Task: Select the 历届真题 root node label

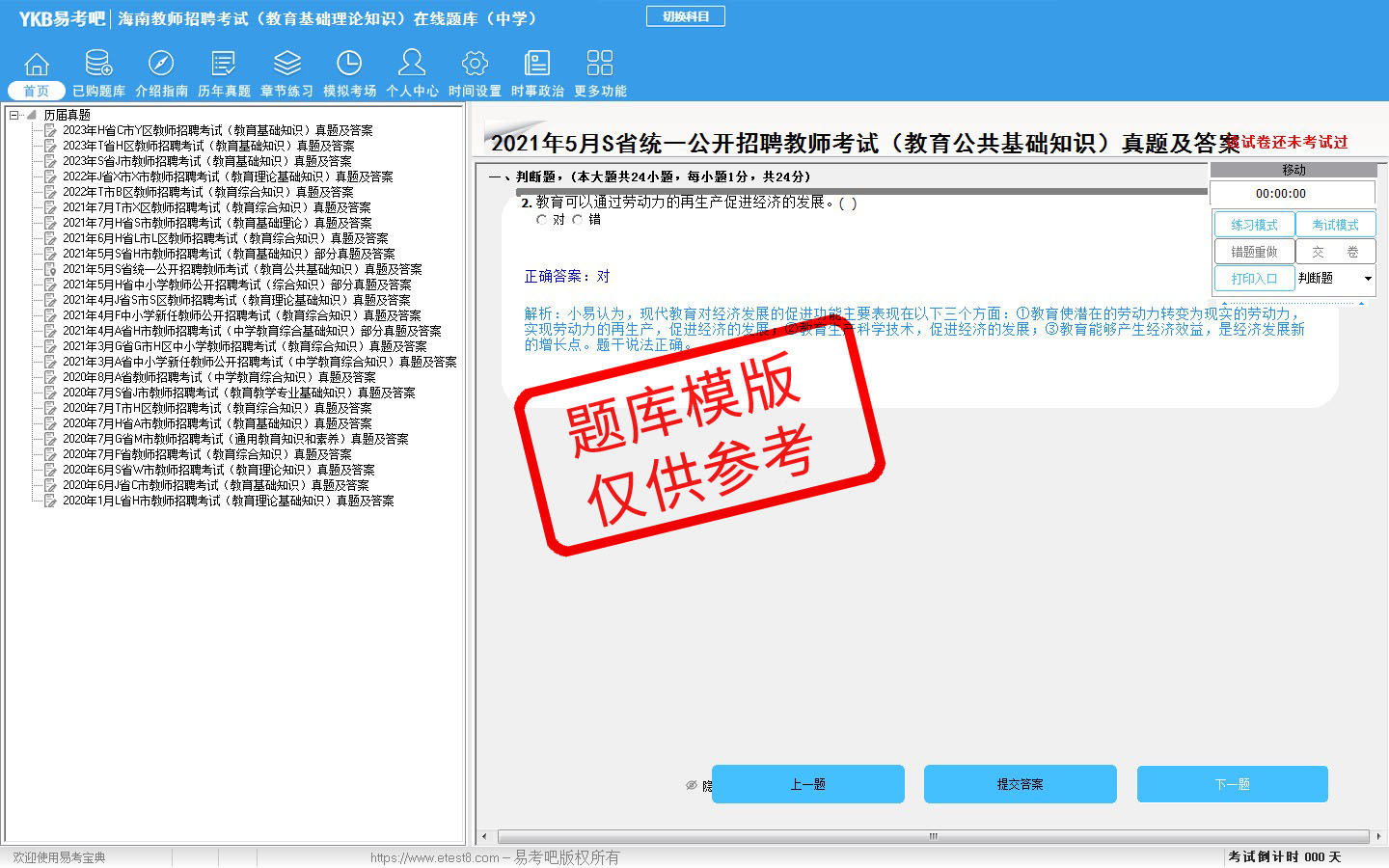Action: click(67, 115)
